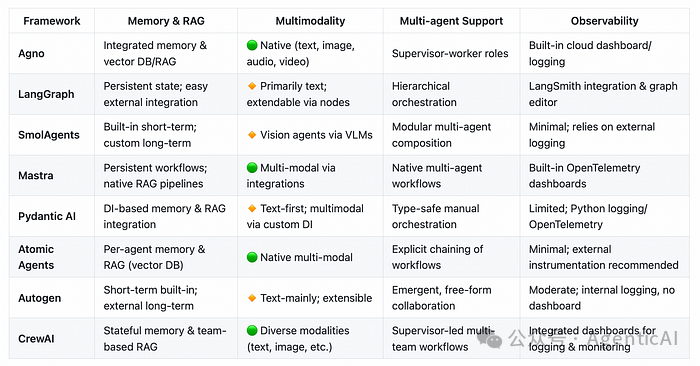Viewport: 700px width, 366px height.
Task: Click the green circle beside Diverse modalities
Action: coord(252,330)
